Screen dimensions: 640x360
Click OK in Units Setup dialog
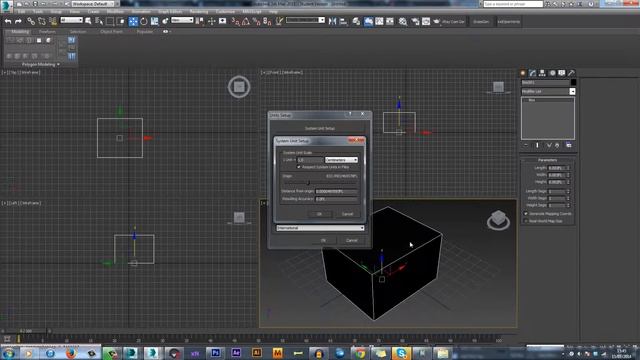(x=323, y=240)
